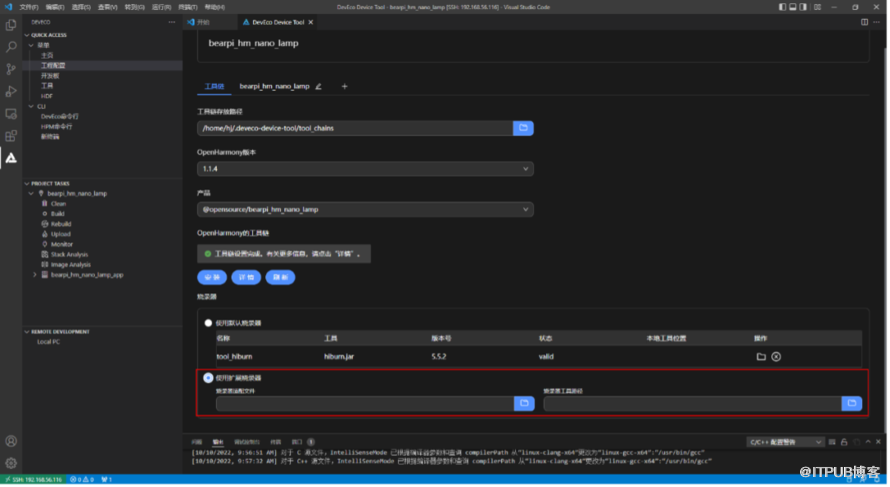Image resolution: width=890 pixels, height=487 pixels.
Task: Run the Upload project task
Action: pos(61,235)
